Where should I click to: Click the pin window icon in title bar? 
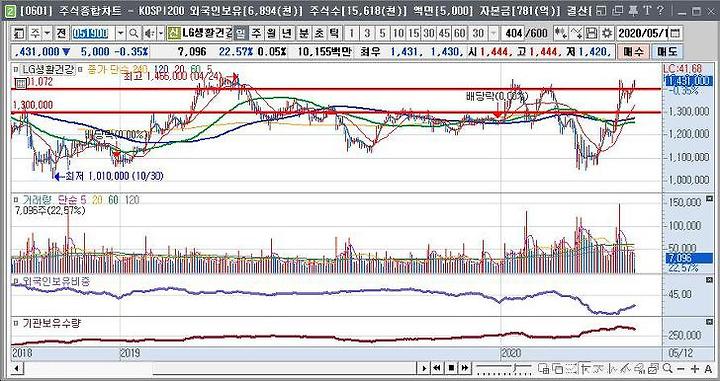[x=633, y=11]
